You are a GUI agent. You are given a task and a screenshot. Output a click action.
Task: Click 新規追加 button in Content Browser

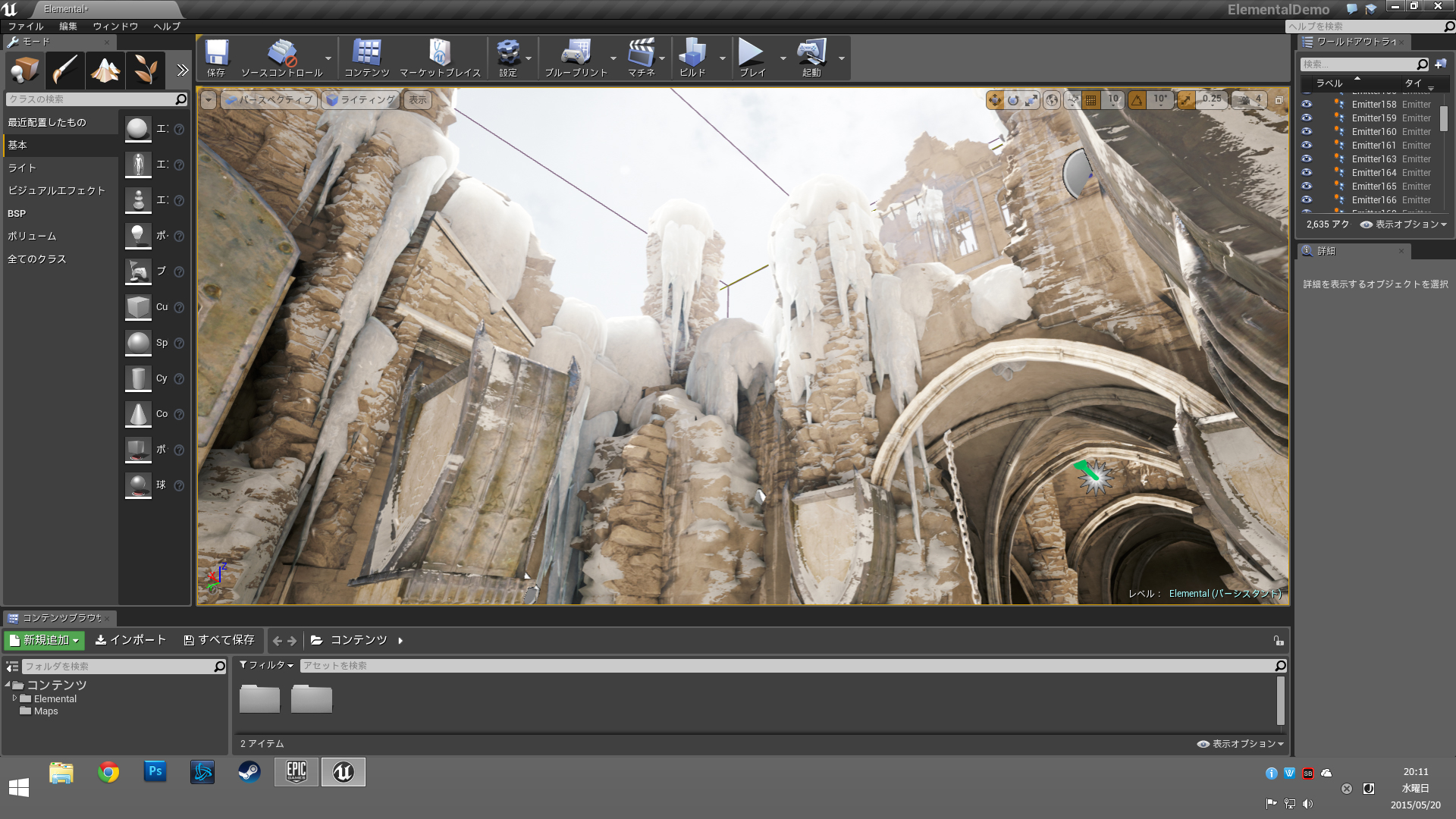[44, 640]
